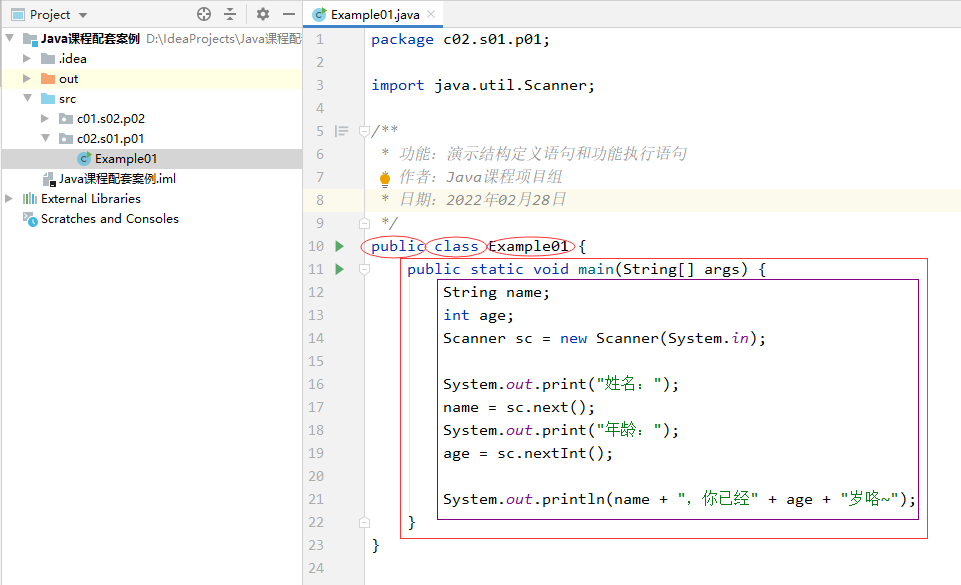Click the intention lightbulb on line 7
This screenshot has width=961, height=585.
click(x=385, y=178)
